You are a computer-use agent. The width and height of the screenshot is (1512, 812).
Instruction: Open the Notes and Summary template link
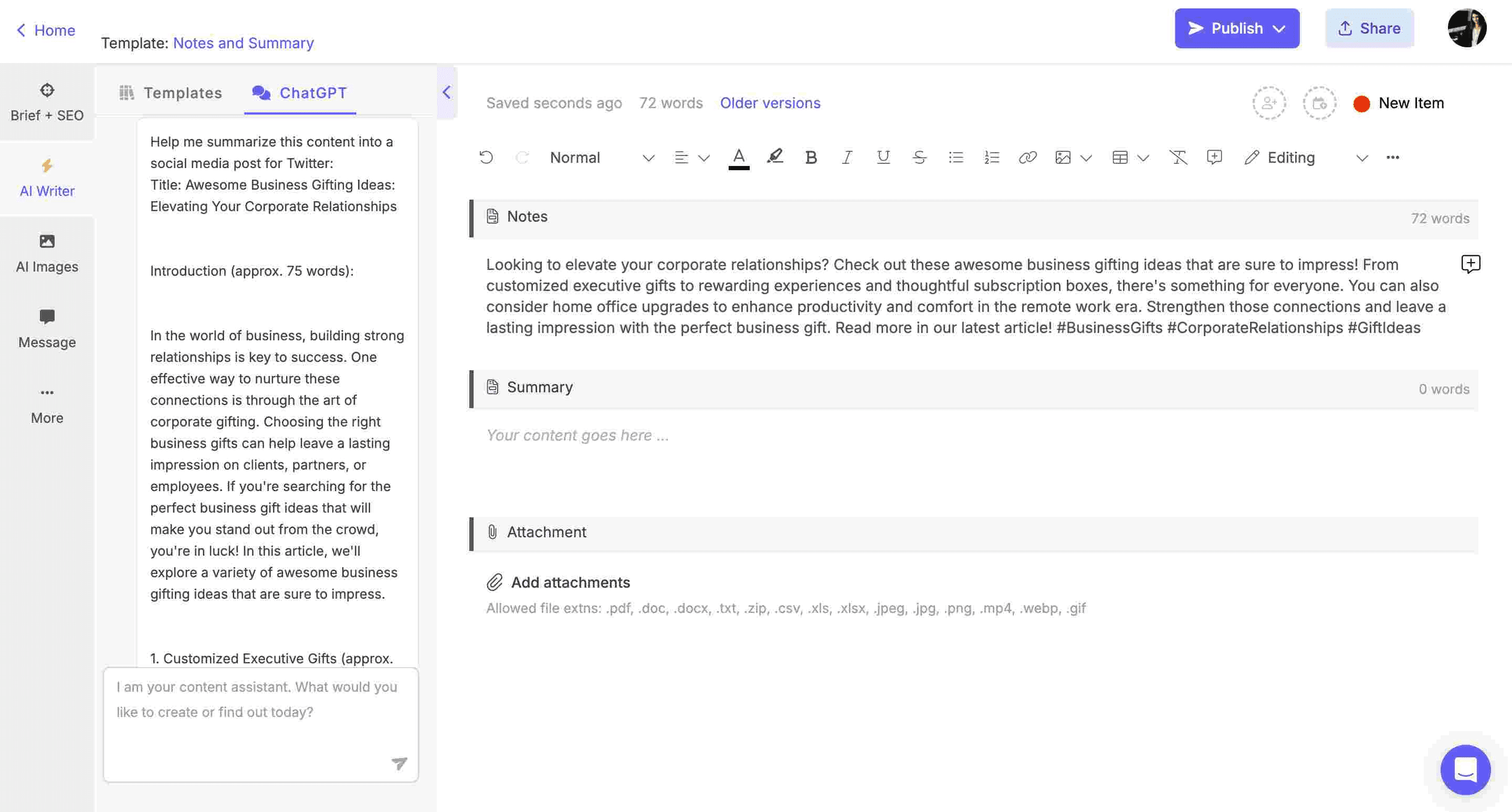point(243,43)
